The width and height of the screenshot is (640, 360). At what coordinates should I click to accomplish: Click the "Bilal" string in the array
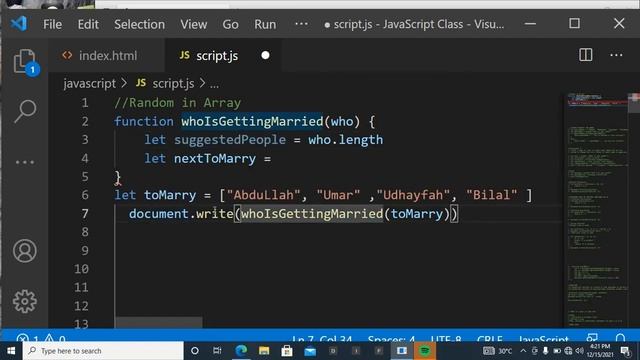[491, 195]
